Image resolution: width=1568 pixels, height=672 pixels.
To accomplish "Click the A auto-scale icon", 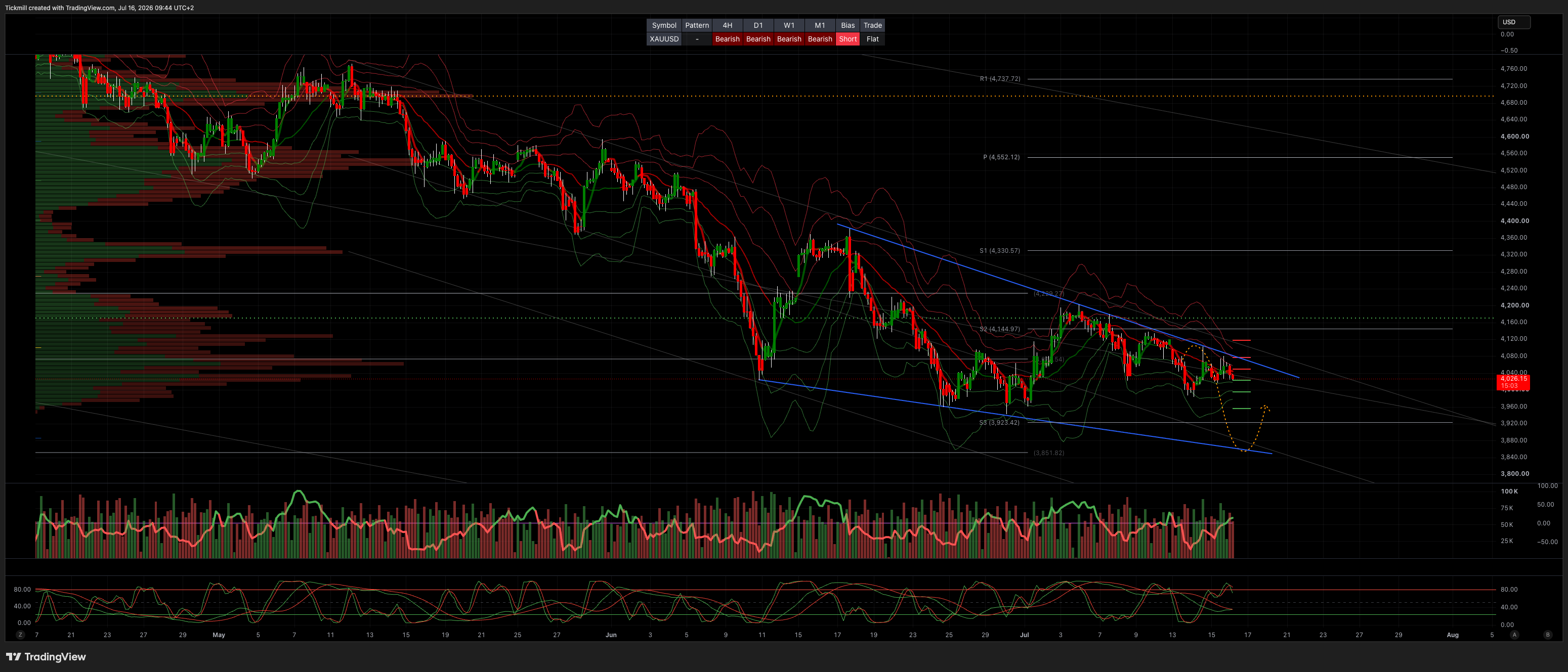I will point(1514,635).
